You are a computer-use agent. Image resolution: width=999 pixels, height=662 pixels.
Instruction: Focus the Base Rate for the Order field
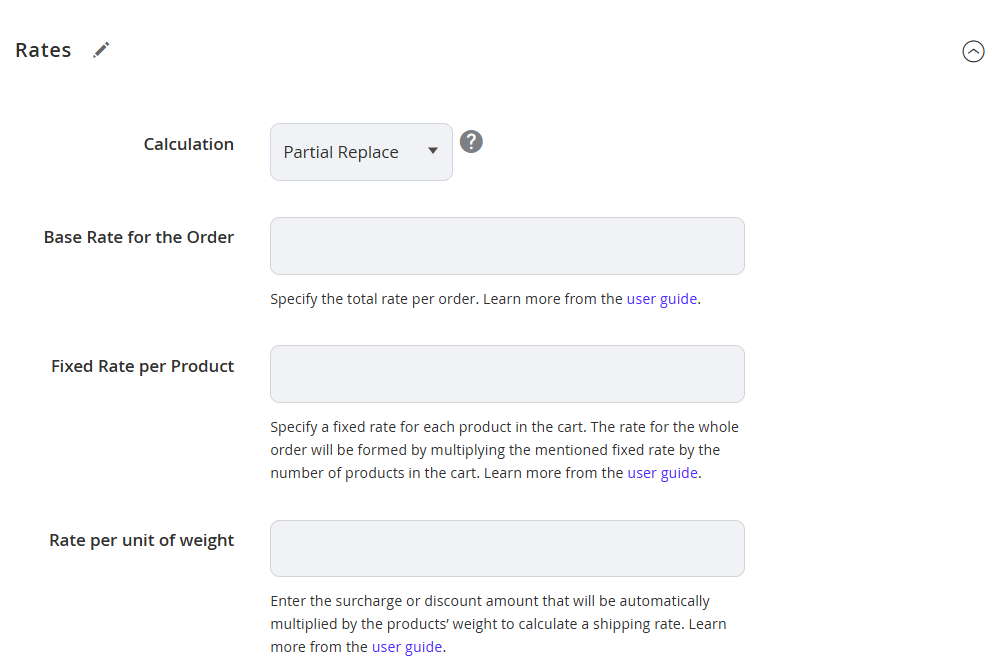pyautogui.click(x=507, y=246)
